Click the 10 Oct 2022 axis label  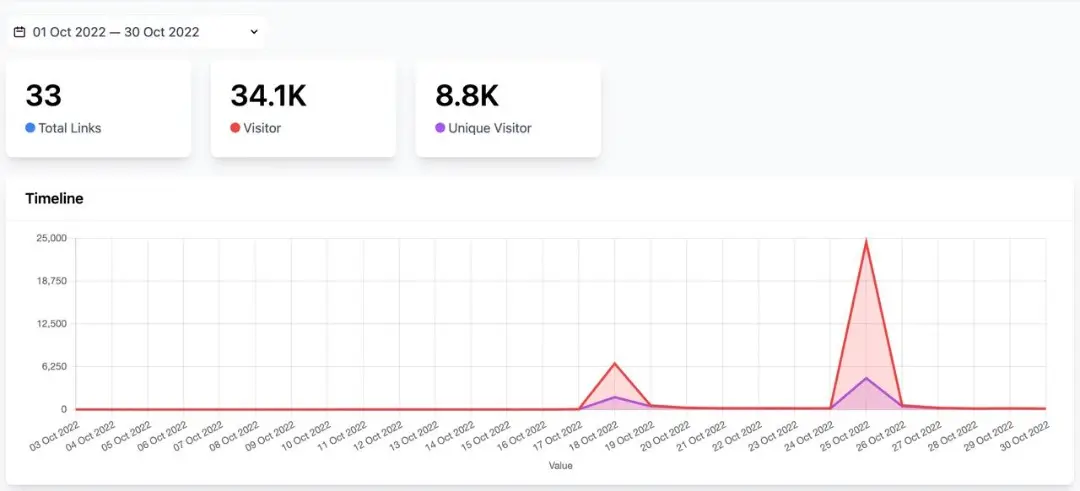coord(307,438)
